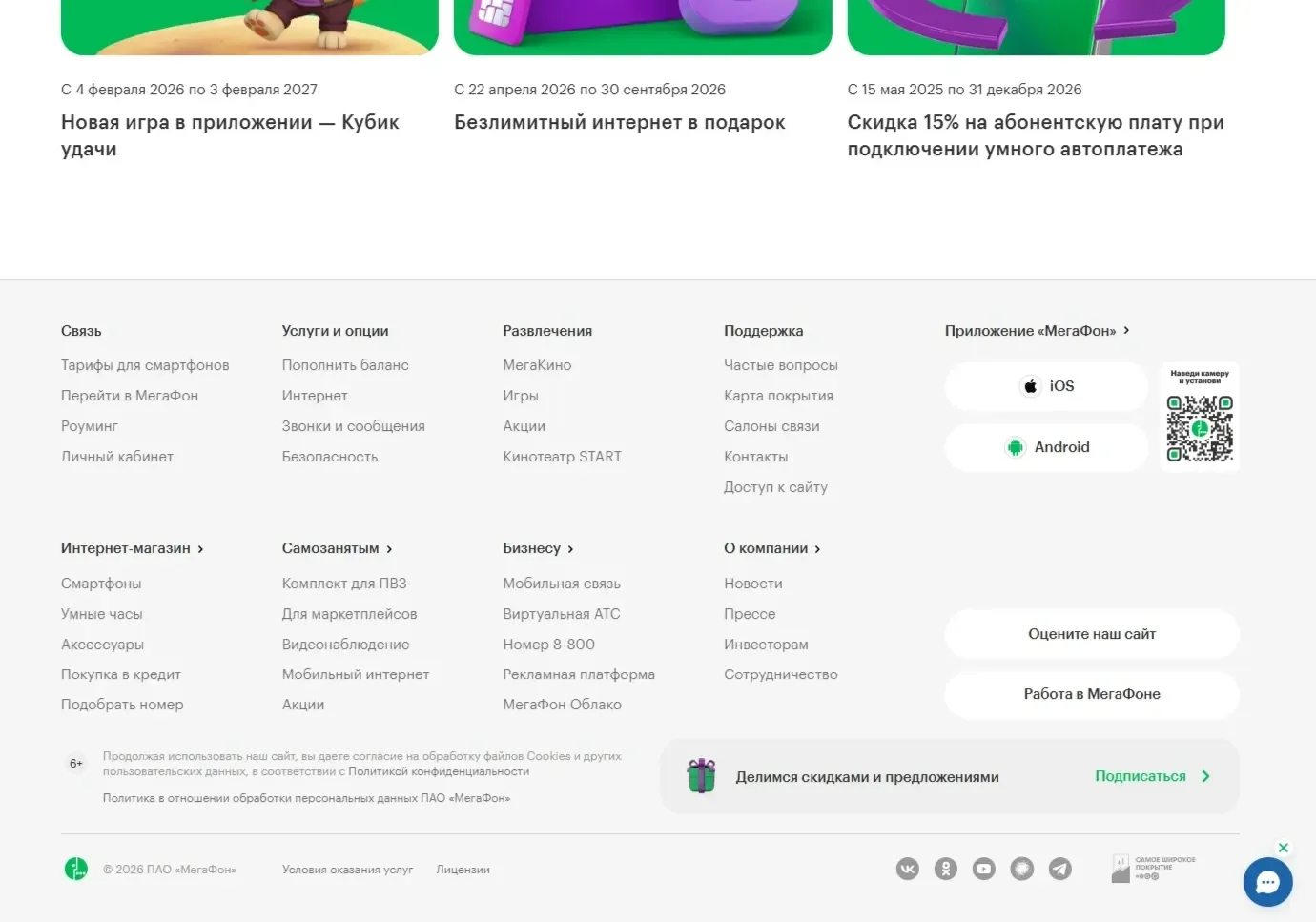Open 'Тарифы для смартфонов' link

tap(145, 365)
